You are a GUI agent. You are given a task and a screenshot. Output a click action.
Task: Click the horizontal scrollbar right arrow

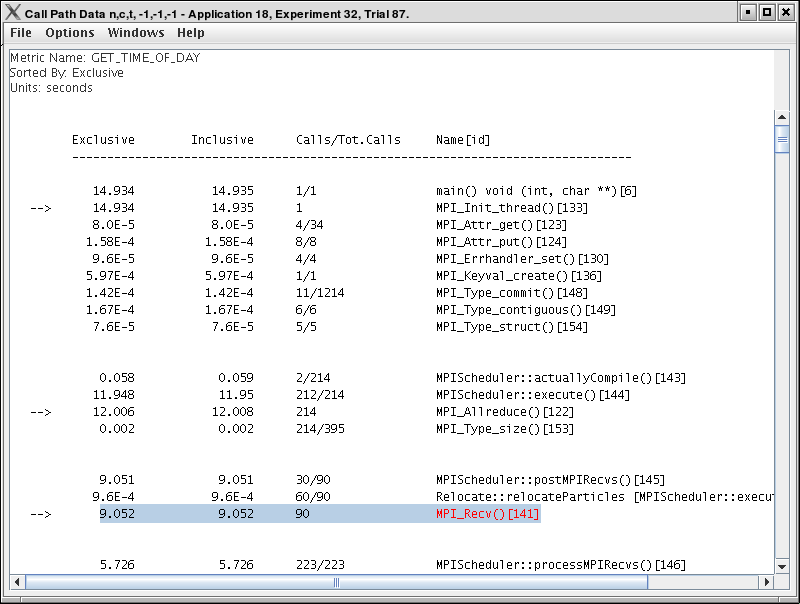tap(764, 582)
